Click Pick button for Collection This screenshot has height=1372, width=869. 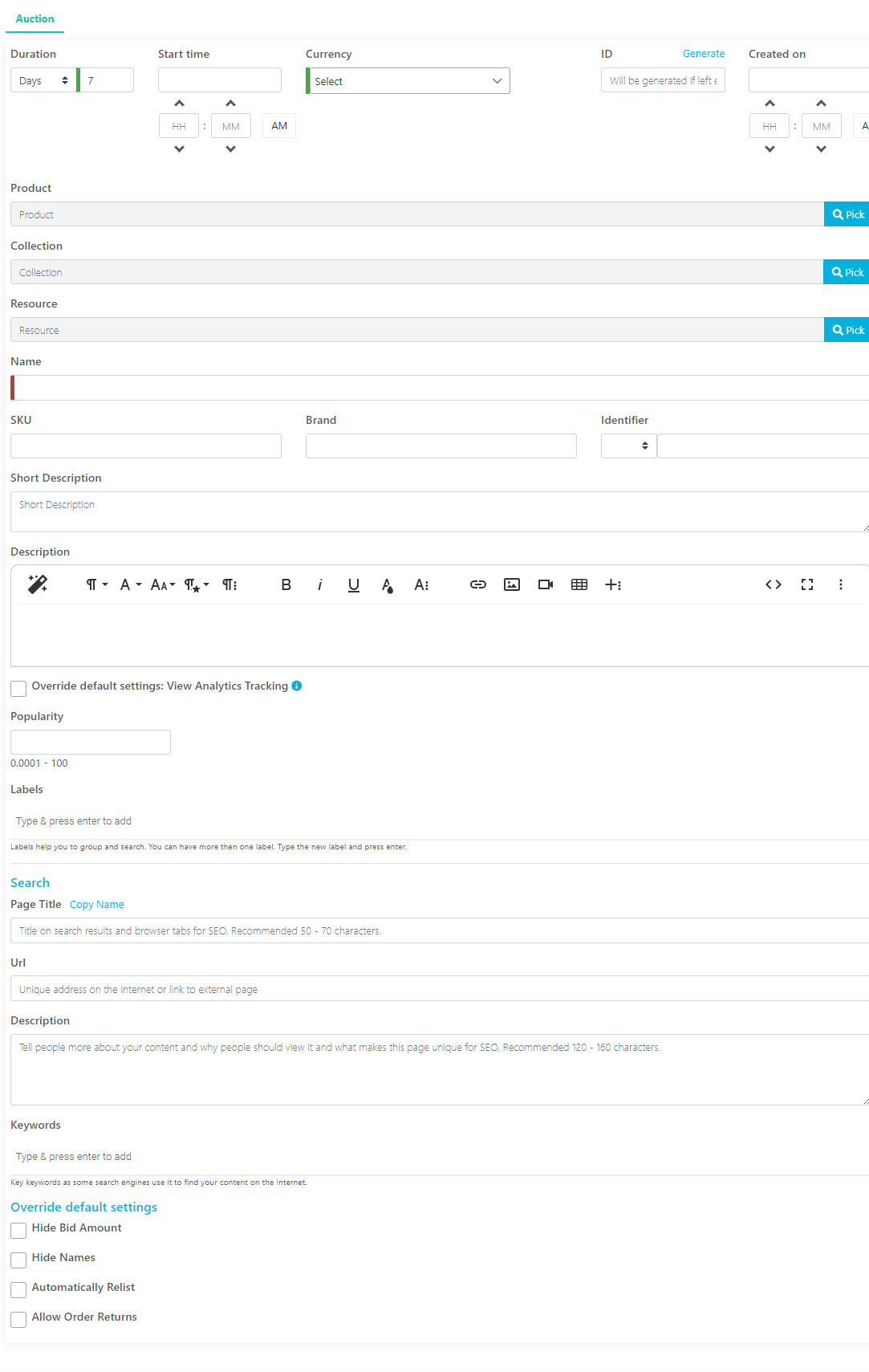click(x=847, y=272)
